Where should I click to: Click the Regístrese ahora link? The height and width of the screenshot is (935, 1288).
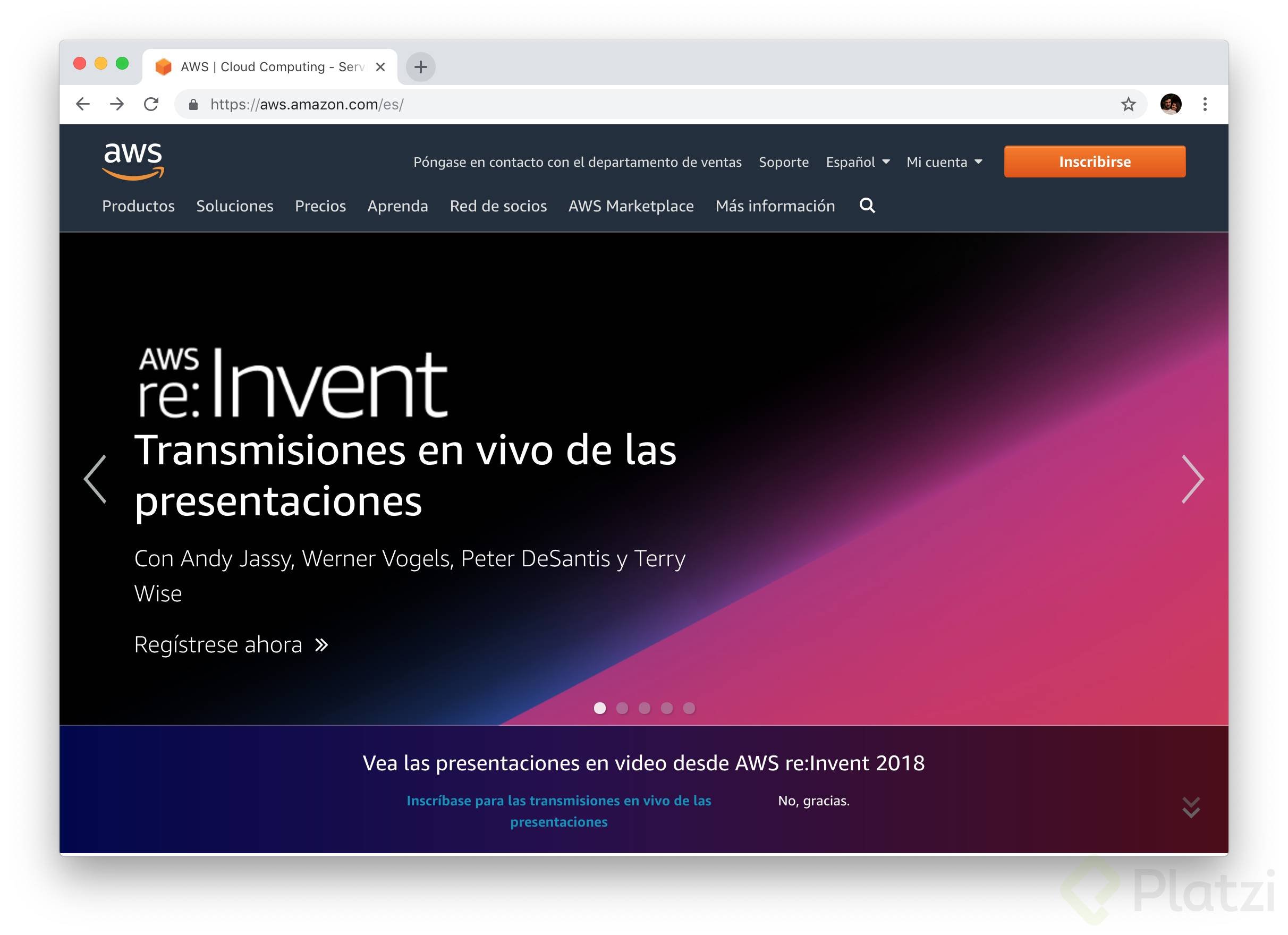click(231, 644)
